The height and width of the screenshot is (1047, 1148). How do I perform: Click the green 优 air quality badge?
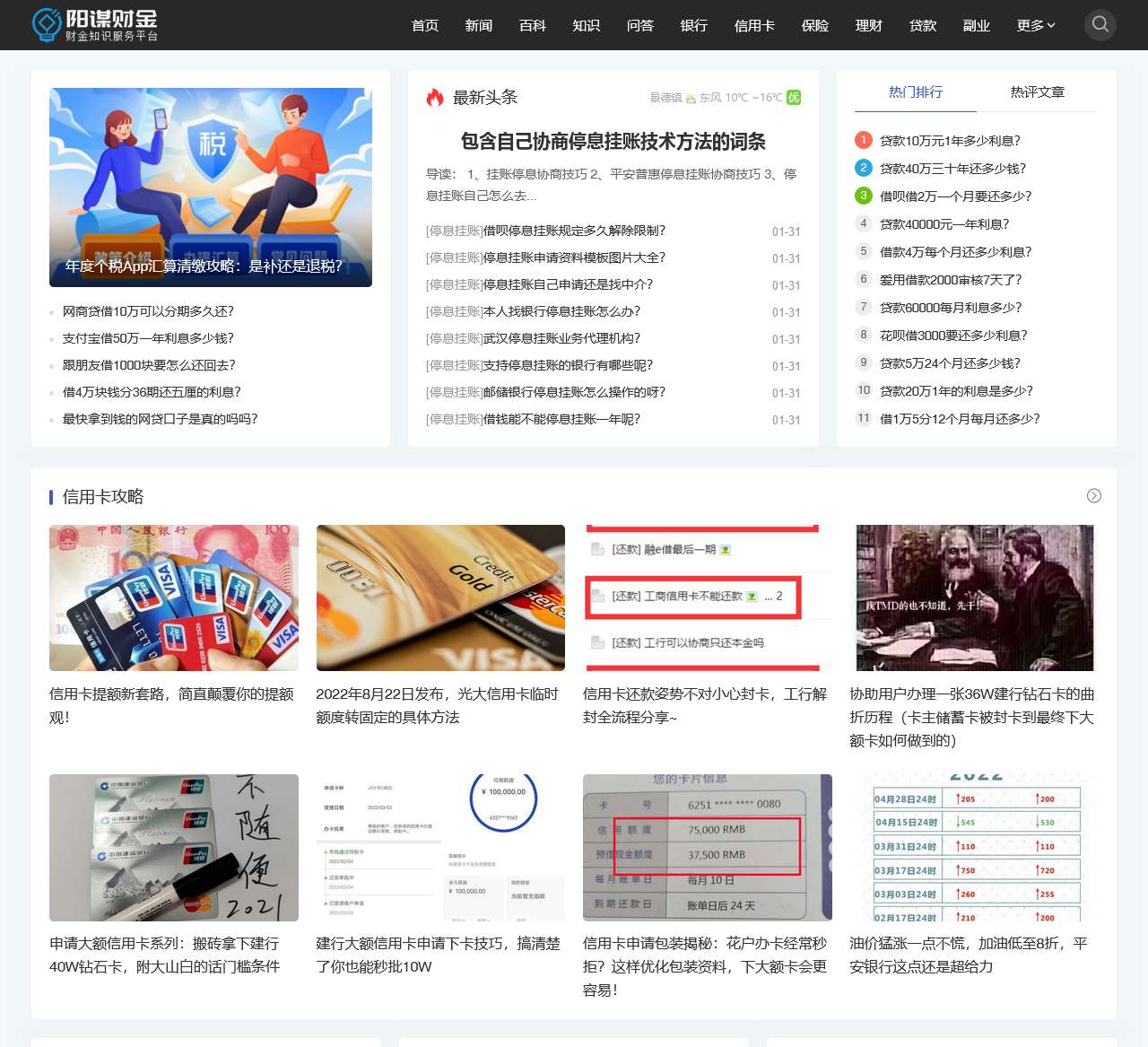[794, 98]
